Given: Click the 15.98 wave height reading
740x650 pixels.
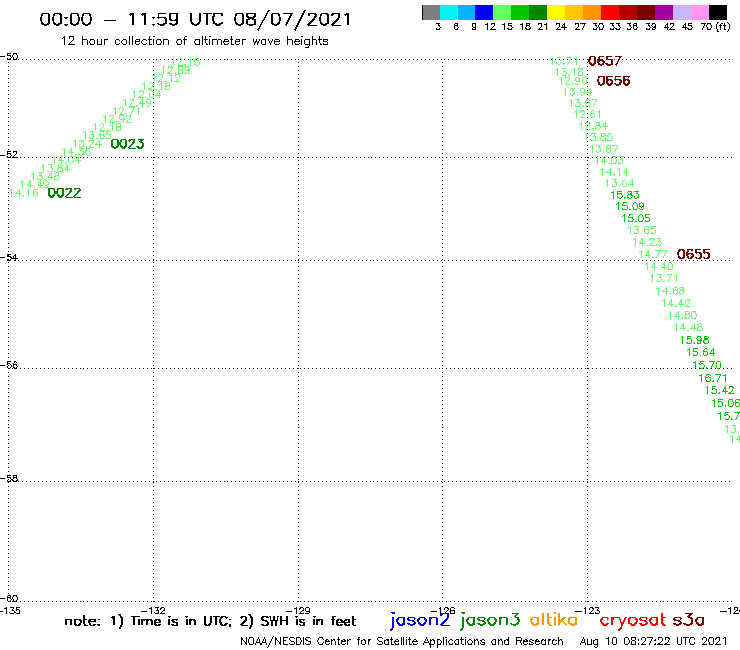Looking at the screenshot, I should [694, 340].
